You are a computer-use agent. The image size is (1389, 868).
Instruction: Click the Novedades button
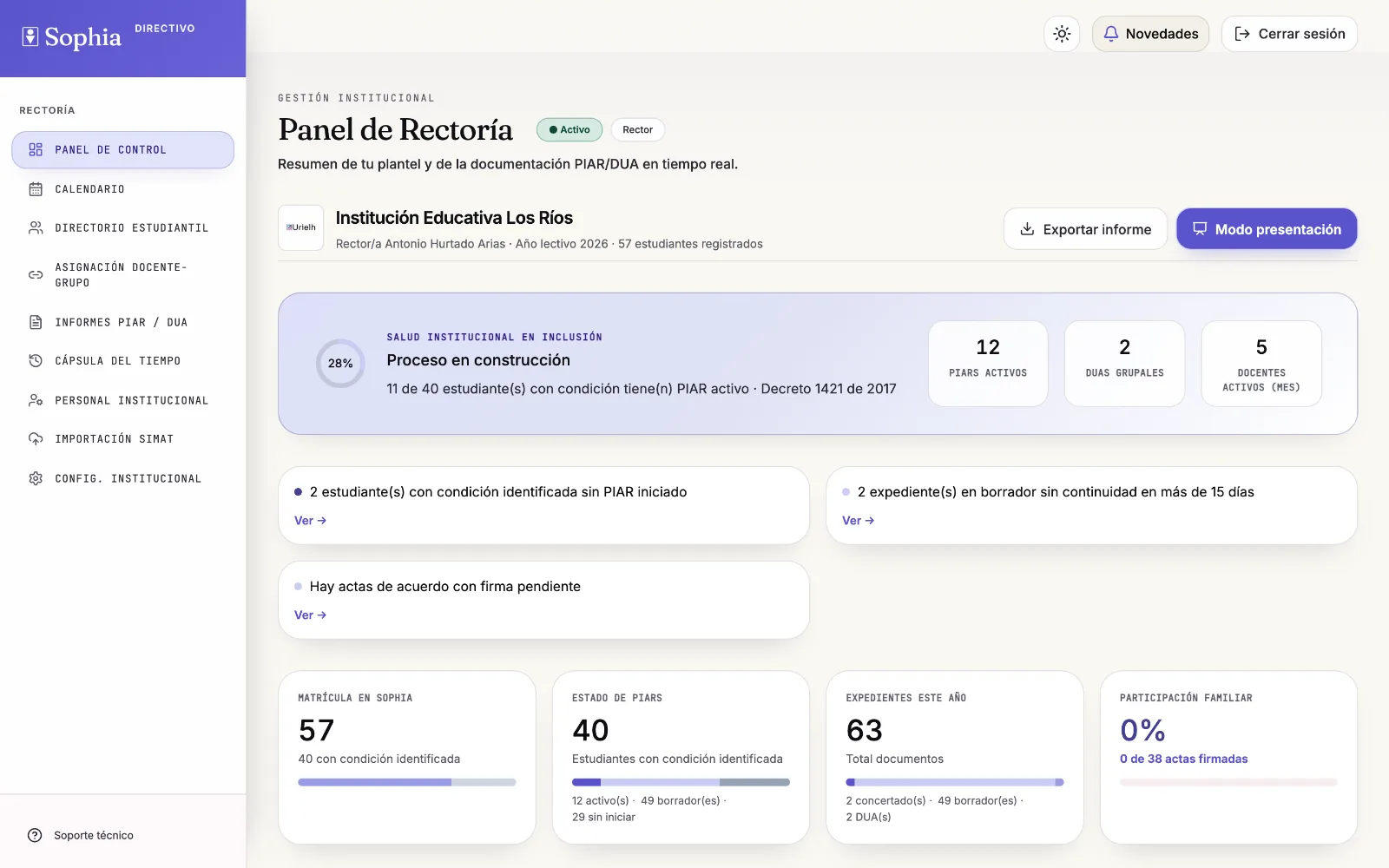pyautogui.click(x=1150, y=34)
